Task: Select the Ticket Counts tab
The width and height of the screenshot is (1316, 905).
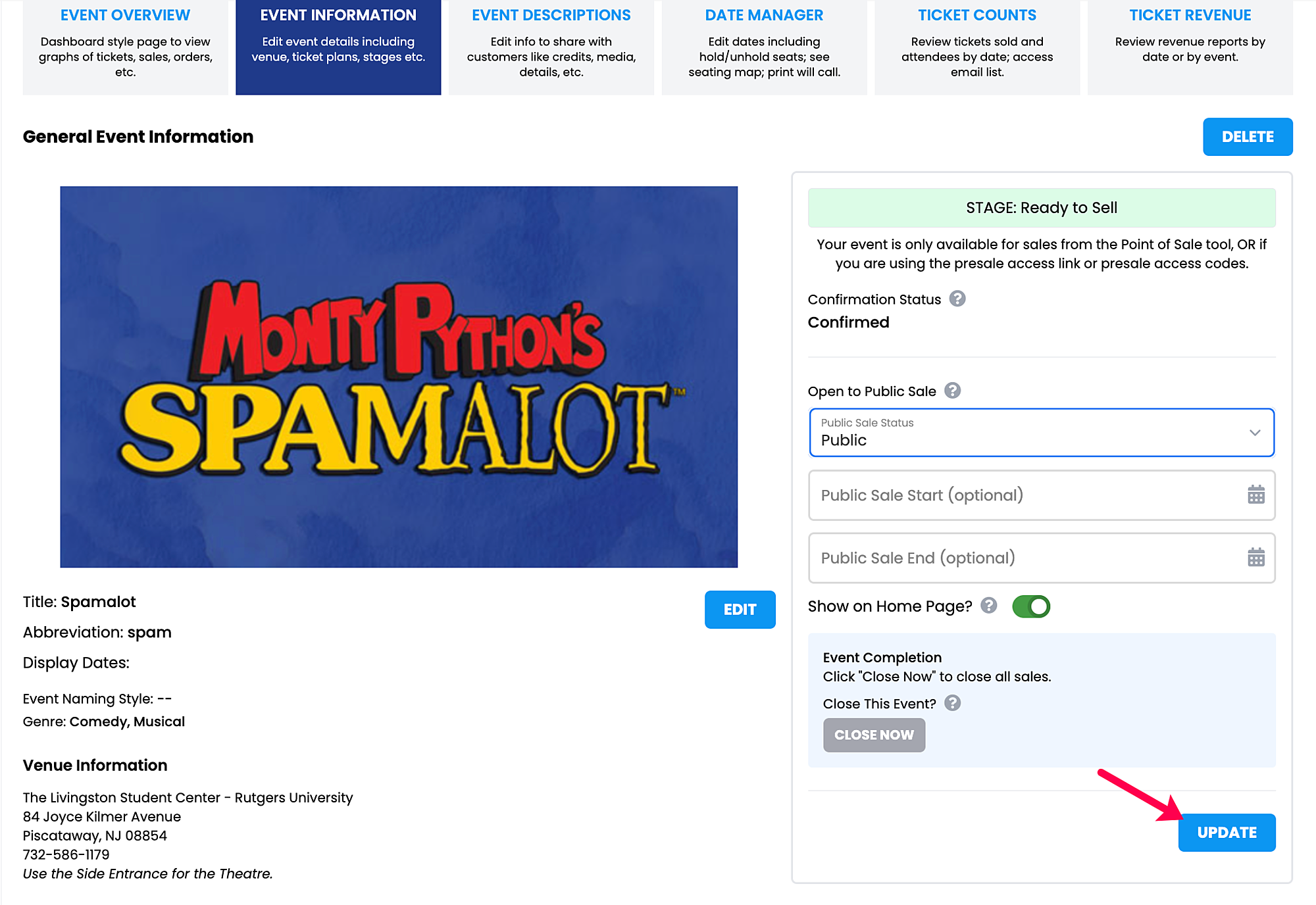Action: (x=977, y=47)
